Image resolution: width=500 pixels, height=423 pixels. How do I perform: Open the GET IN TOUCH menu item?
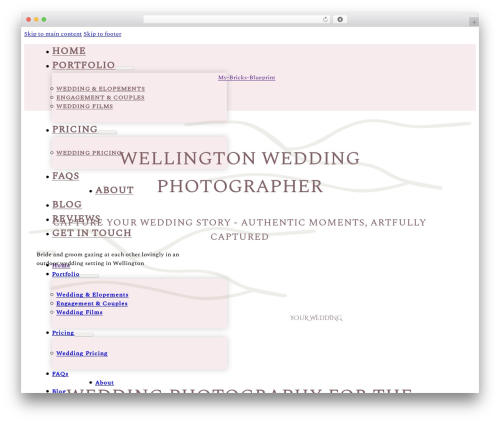(x=92, y=233)
